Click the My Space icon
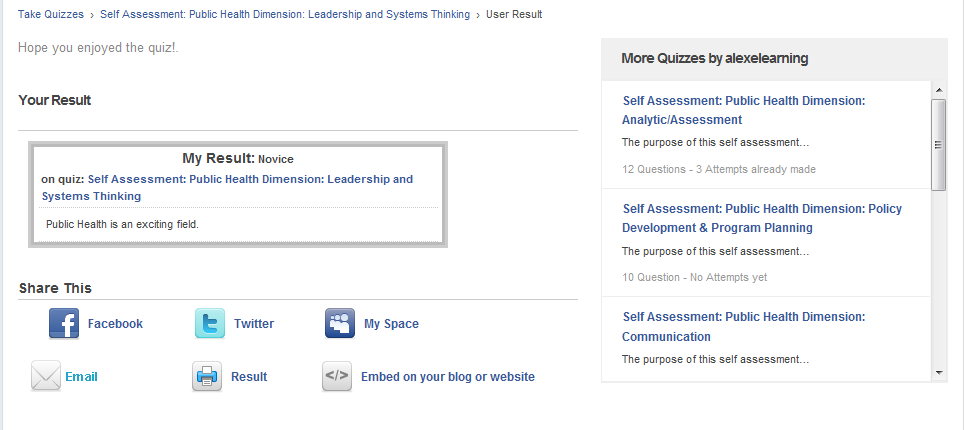This screenshot has width=964, height=430. [x=340, y=324]
